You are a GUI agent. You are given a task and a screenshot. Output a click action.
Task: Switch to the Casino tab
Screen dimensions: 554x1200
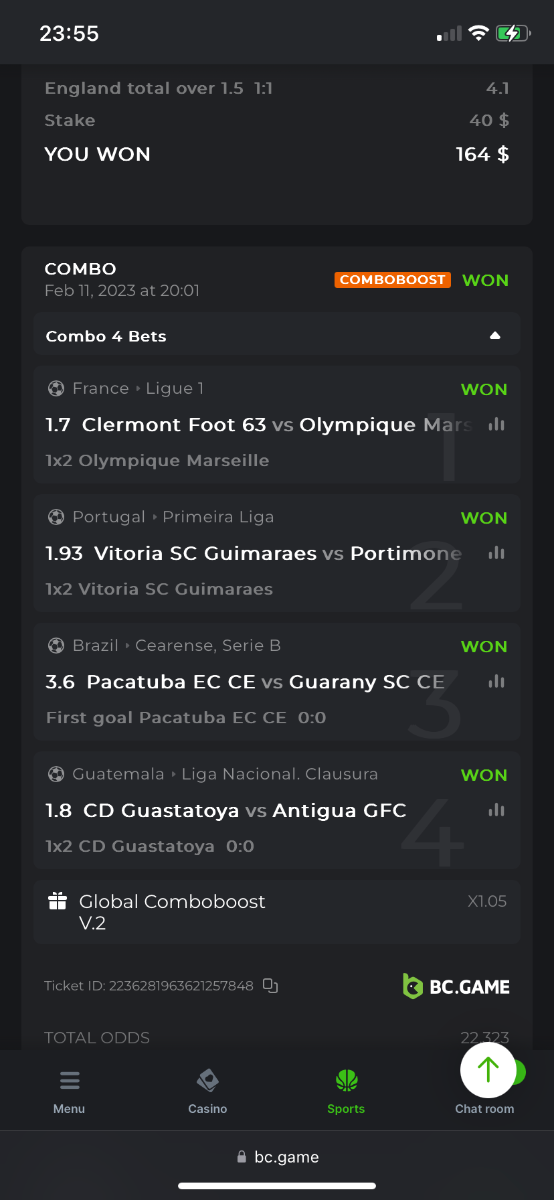[x=208, y=1091]
